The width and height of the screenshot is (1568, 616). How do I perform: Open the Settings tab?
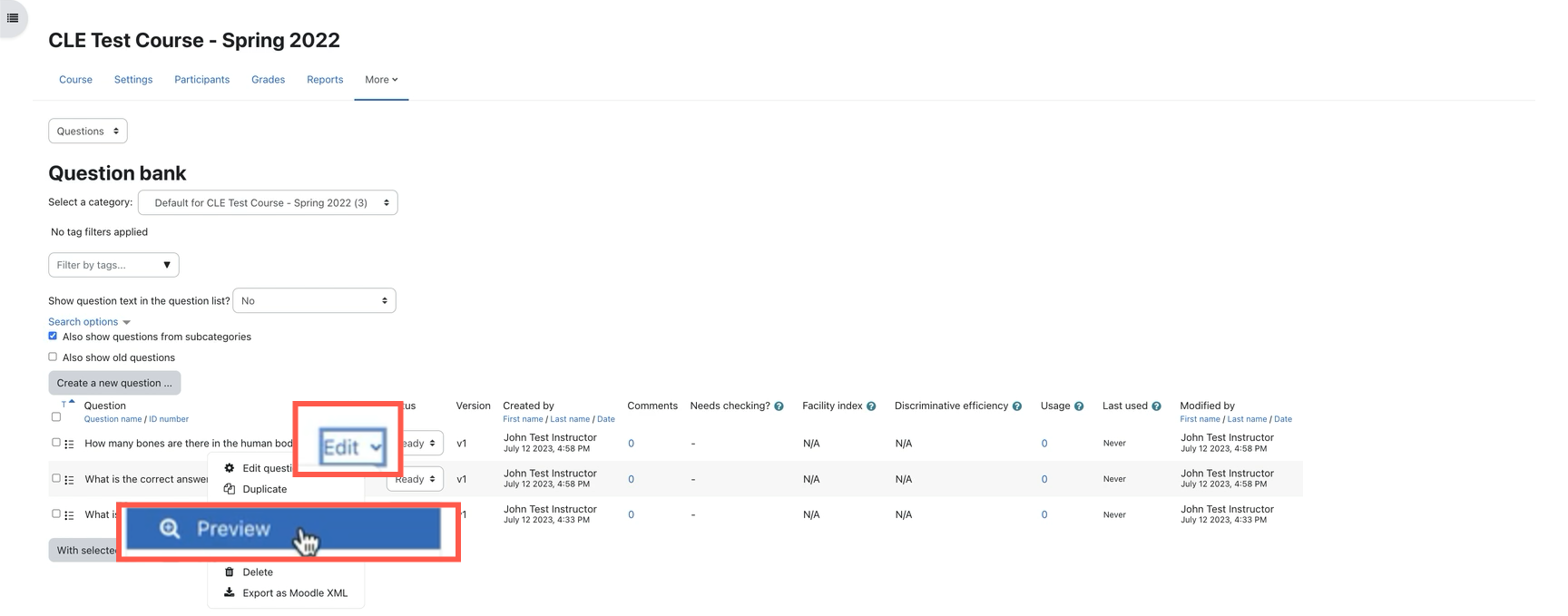click(x=133, y=80)
